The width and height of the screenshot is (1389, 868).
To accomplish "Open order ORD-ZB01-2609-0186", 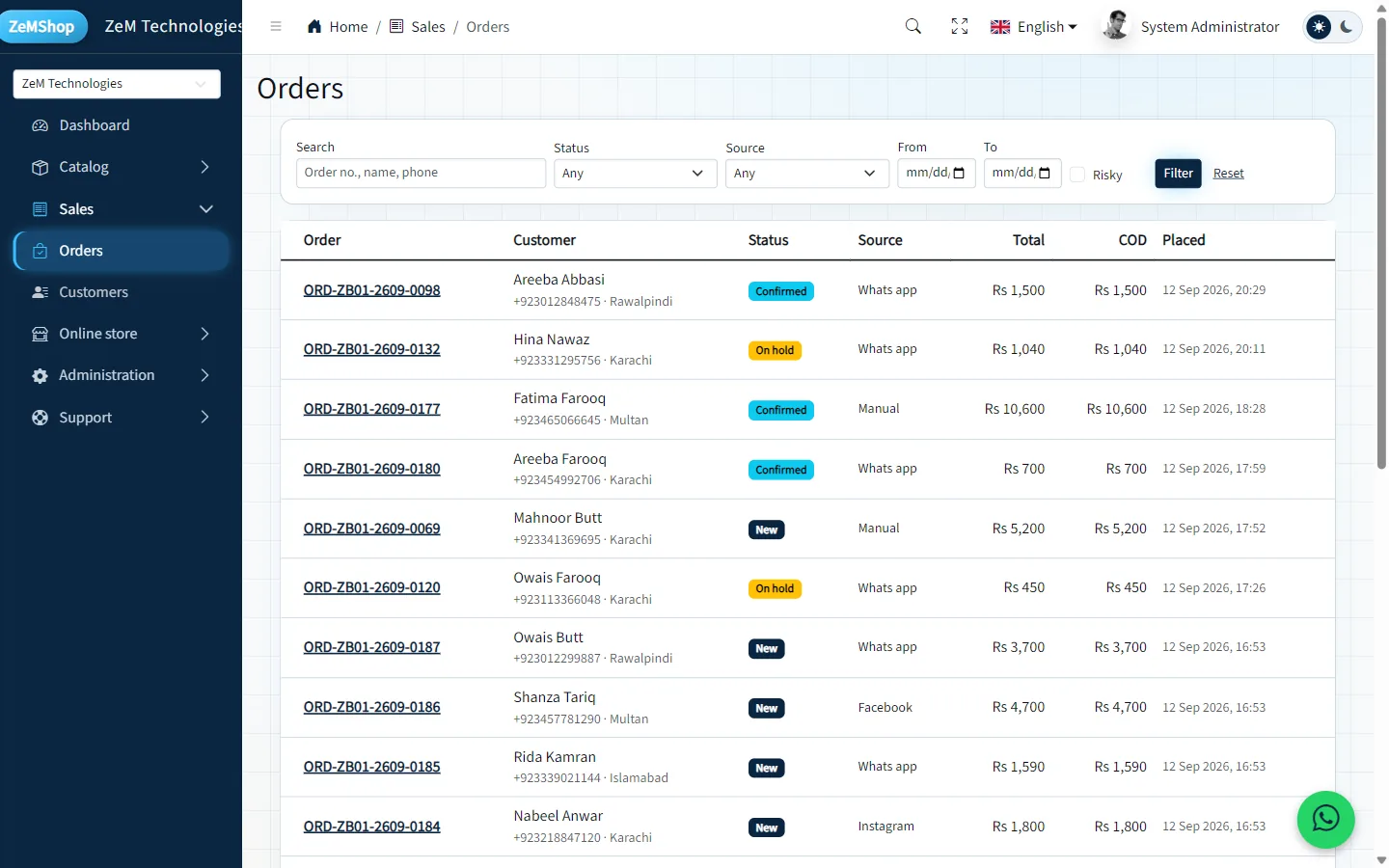I will (x=371, y=707).
